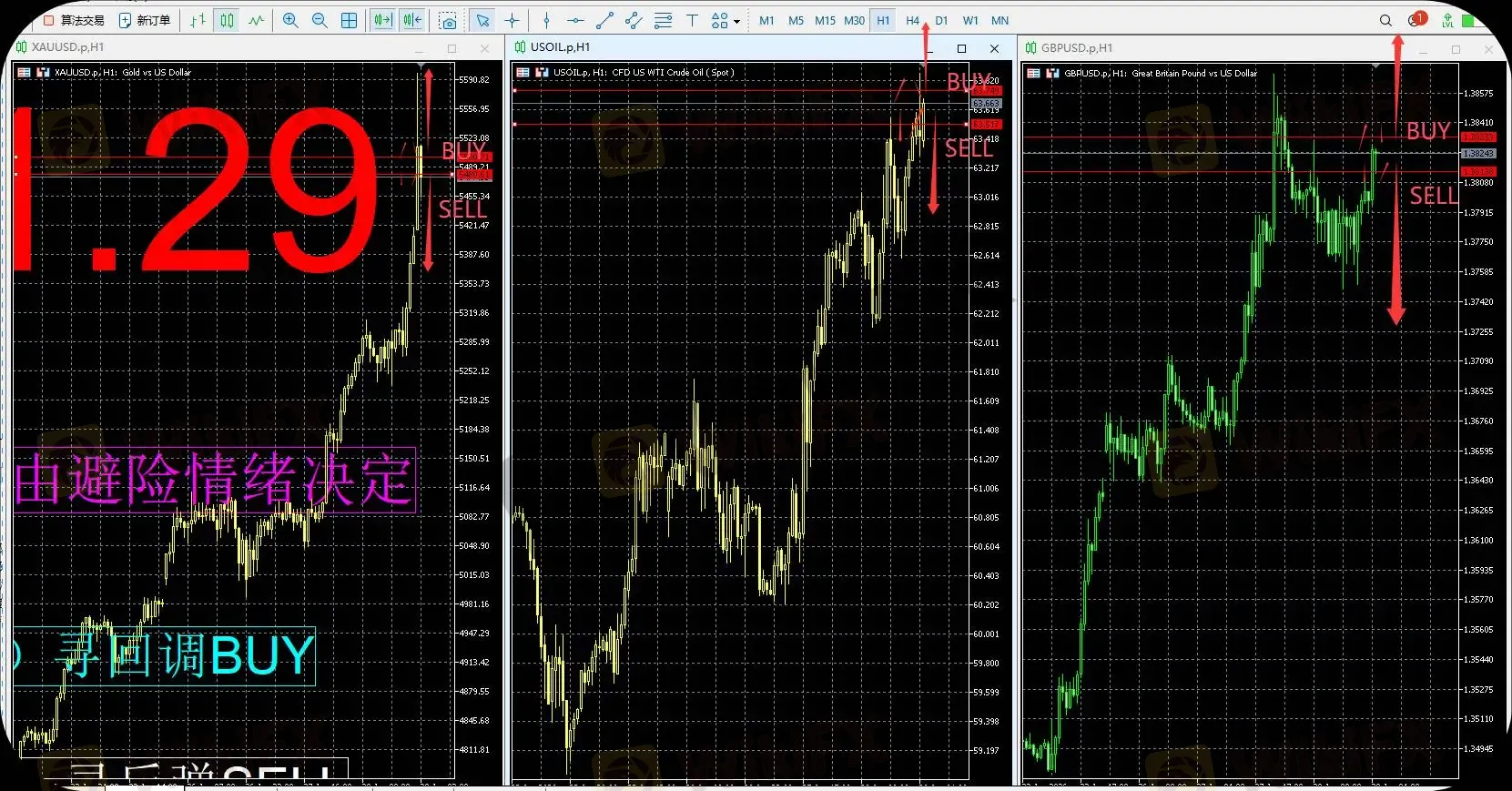Screen dimensions: 1512x791
Task: Click chart label "XAUUSD.p, H1: Gold vs US Dollar"
Action: tap(123, 72)
